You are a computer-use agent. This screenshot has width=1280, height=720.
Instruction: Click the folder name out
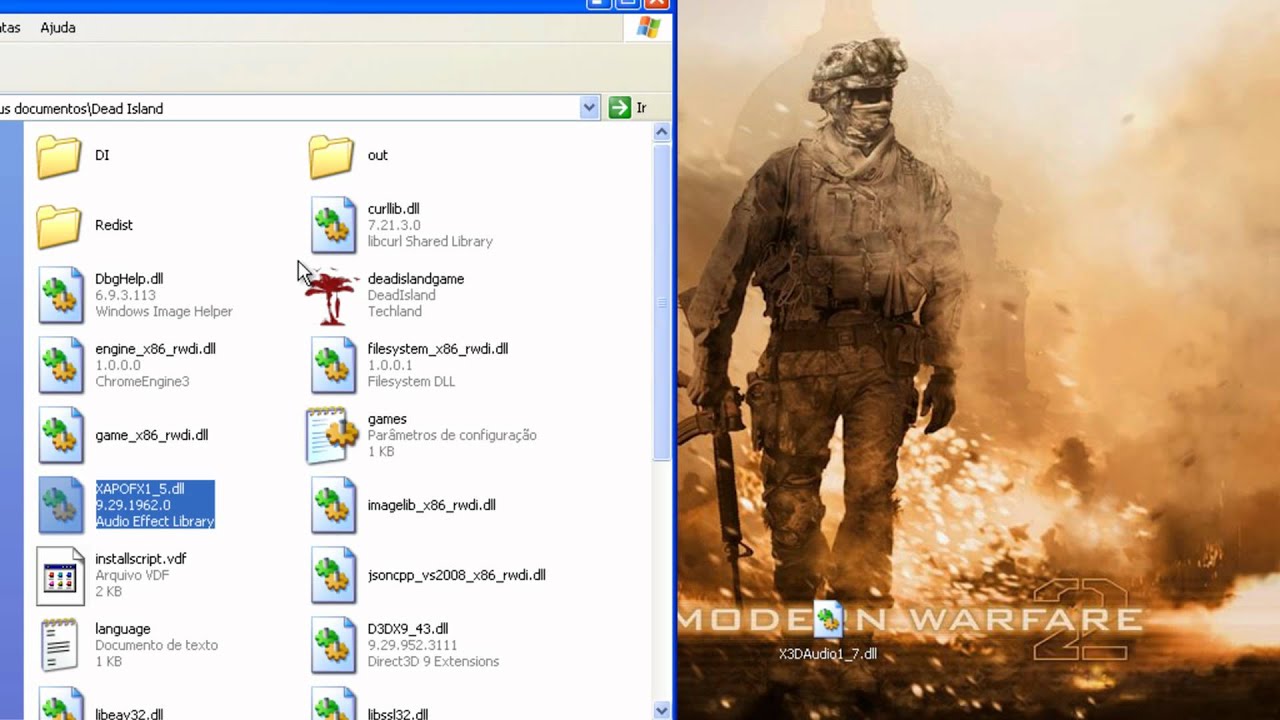pyautogui.click(x=378, y=155)
